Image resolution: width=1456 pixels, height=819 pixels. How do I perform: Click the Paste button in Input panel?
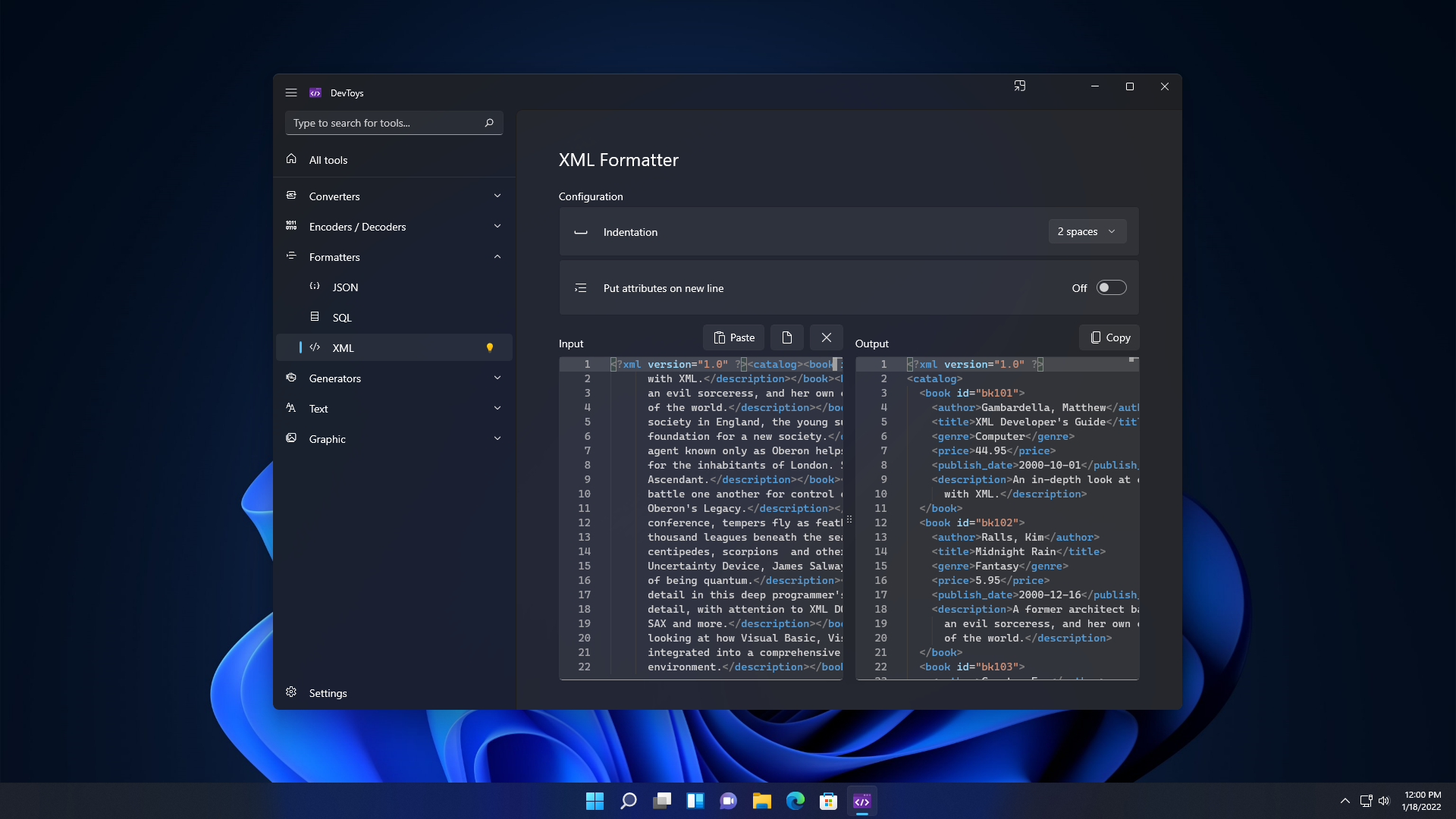click(733, 337)
